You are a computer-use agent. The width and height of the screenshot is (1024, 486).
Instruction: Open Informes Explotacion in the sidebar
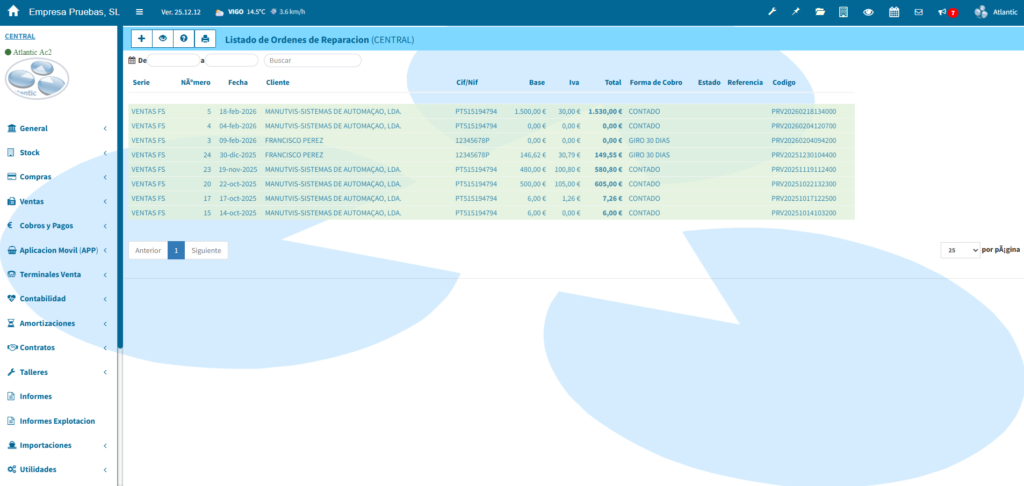(57, 421)
